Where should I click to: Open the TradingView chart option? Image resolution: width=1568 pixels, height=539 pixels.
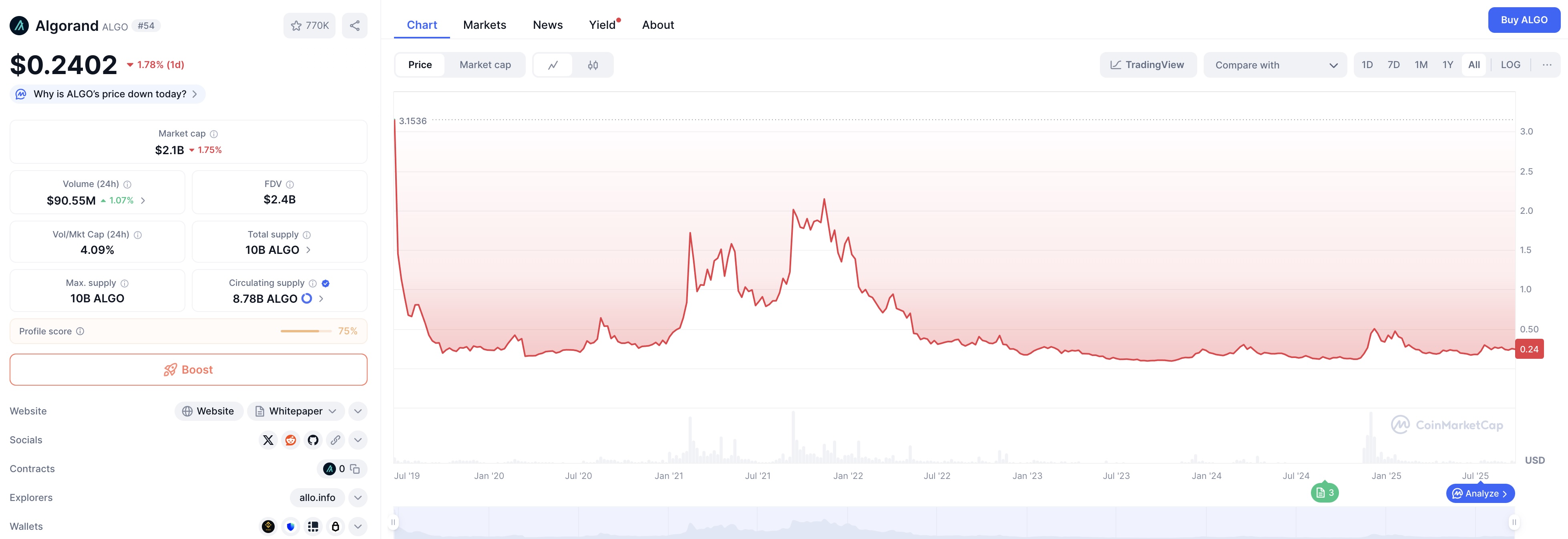(1148, 64)
